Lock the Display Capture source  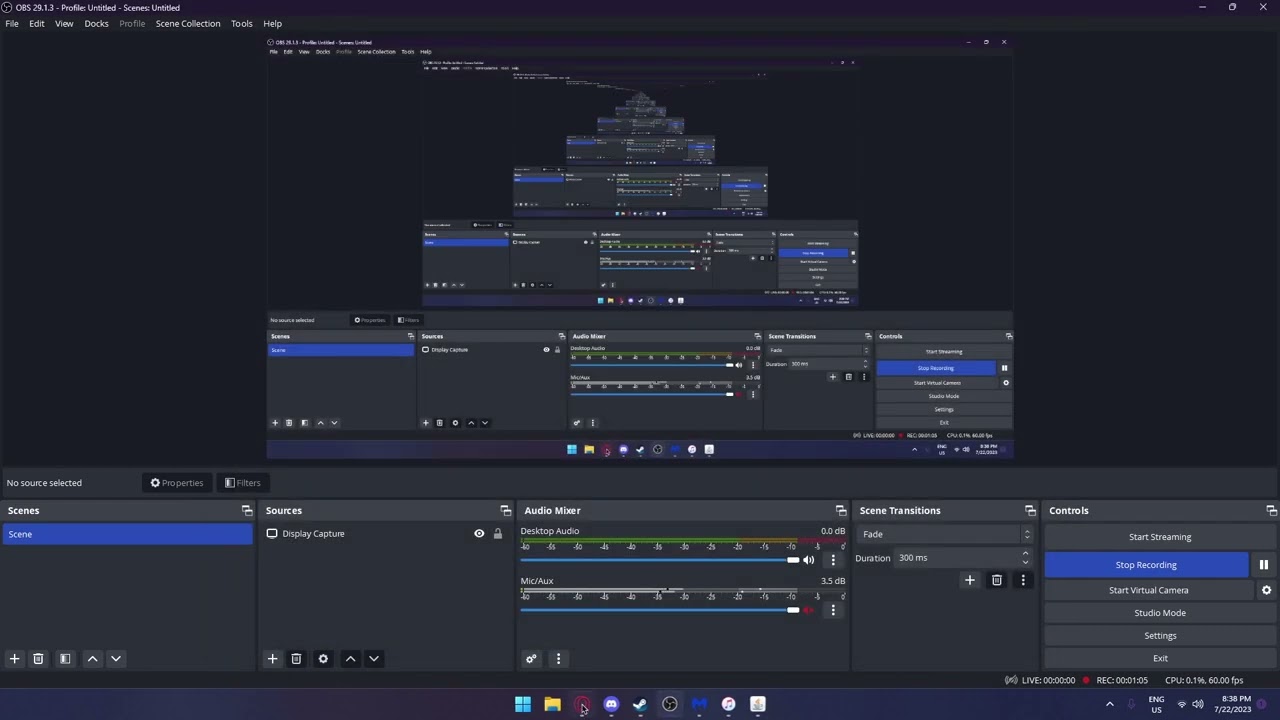pyautogui.click(x=497, y=534)
